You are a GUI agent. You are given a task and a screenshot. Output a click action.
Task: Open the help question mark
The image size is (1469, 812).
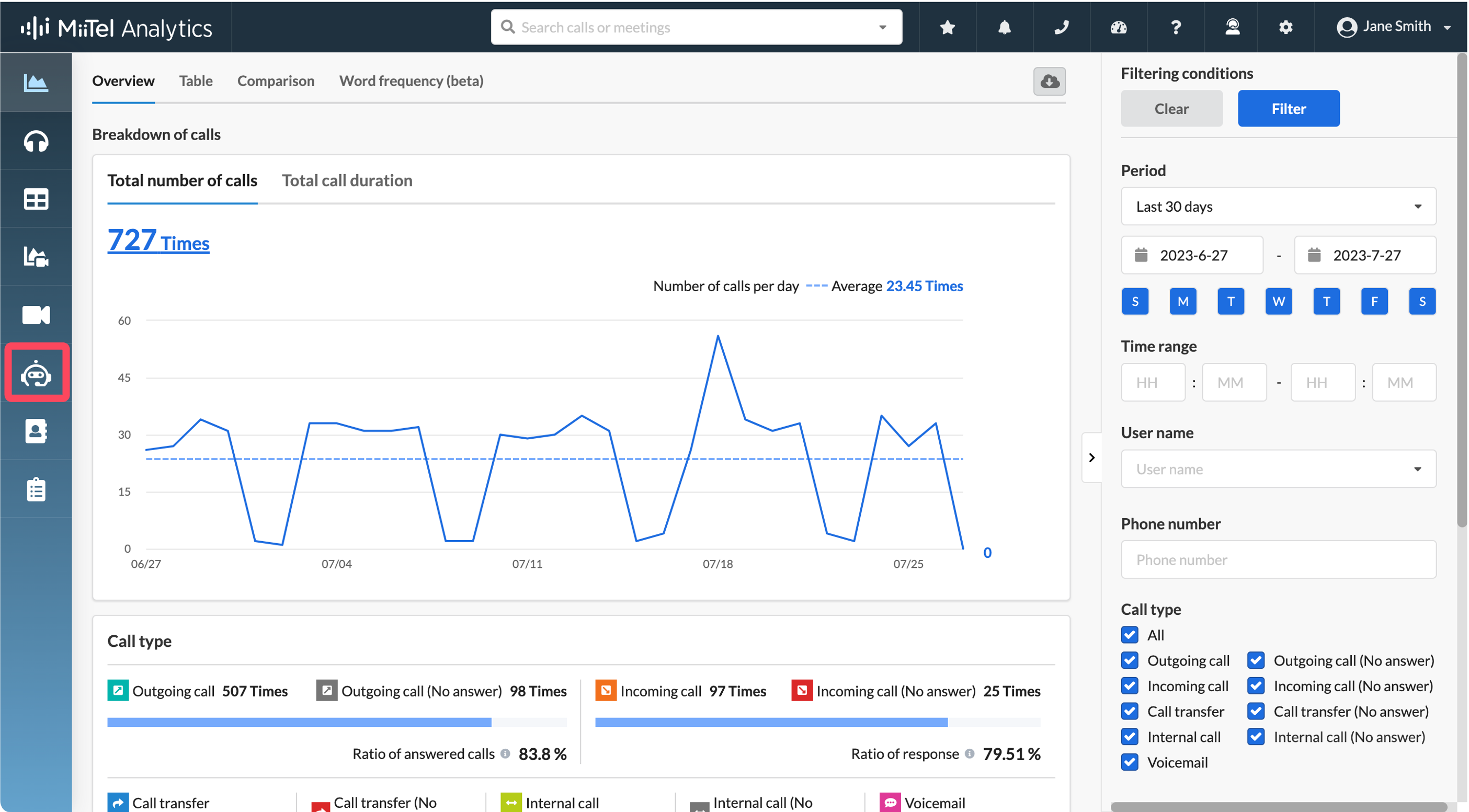pos(1175,27)
